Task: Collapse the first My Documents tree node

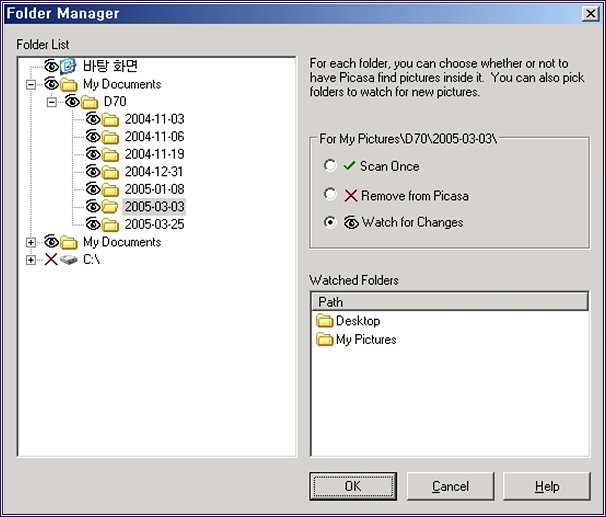Action: (31, 85)
